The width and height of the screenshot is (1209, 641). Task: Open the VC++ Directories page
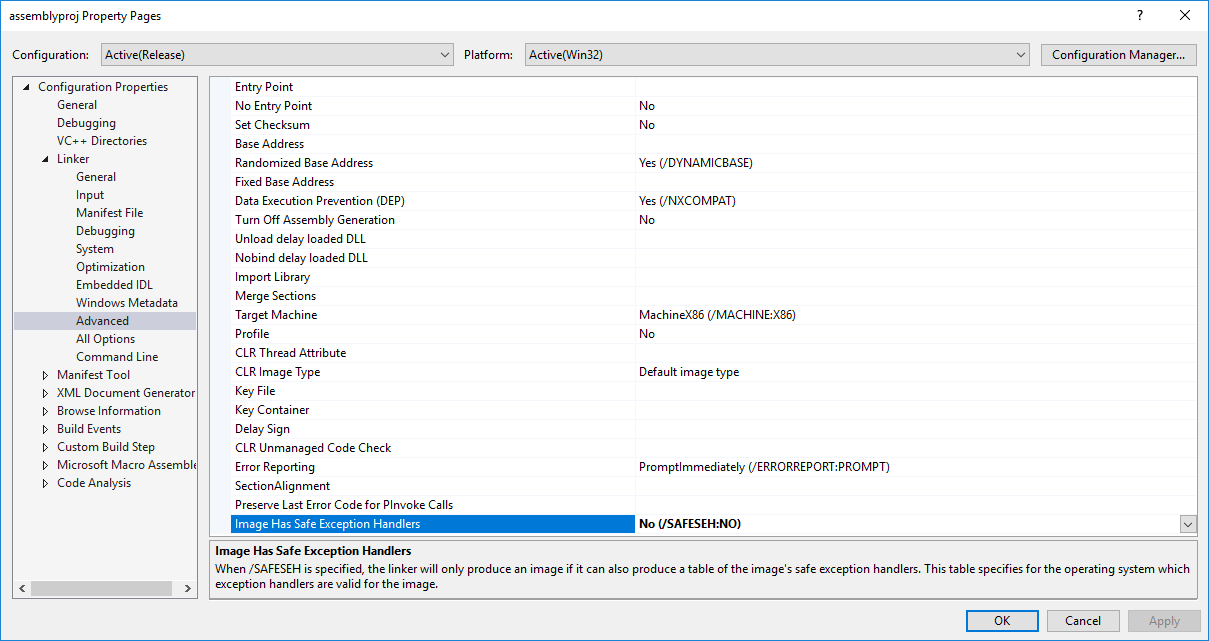[101, 141]
